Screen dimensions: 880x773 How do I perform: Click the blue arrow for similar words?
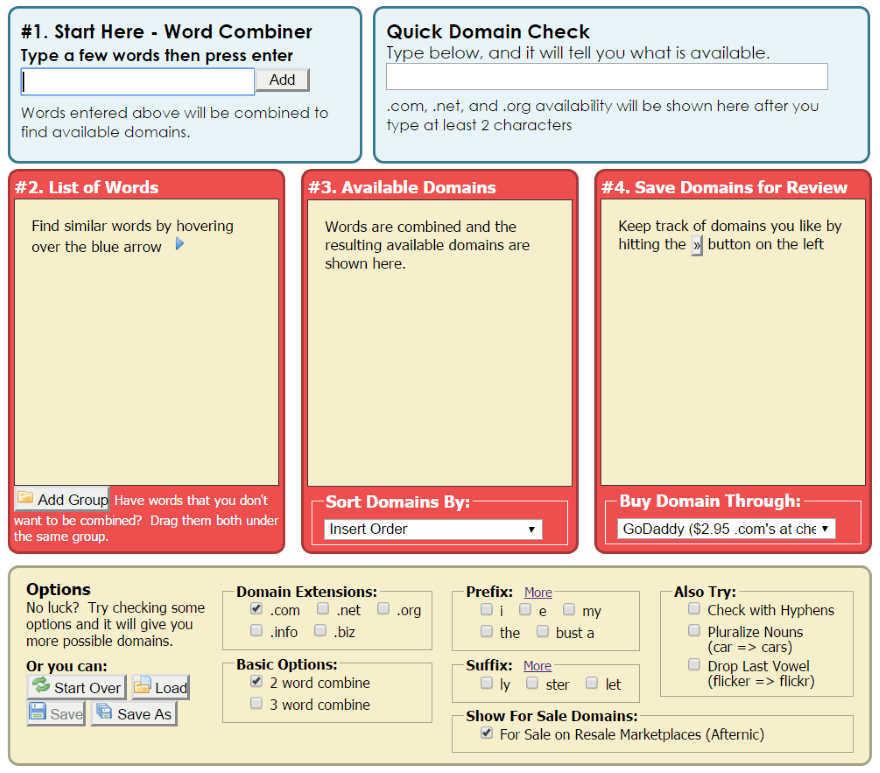coord(180,244)
